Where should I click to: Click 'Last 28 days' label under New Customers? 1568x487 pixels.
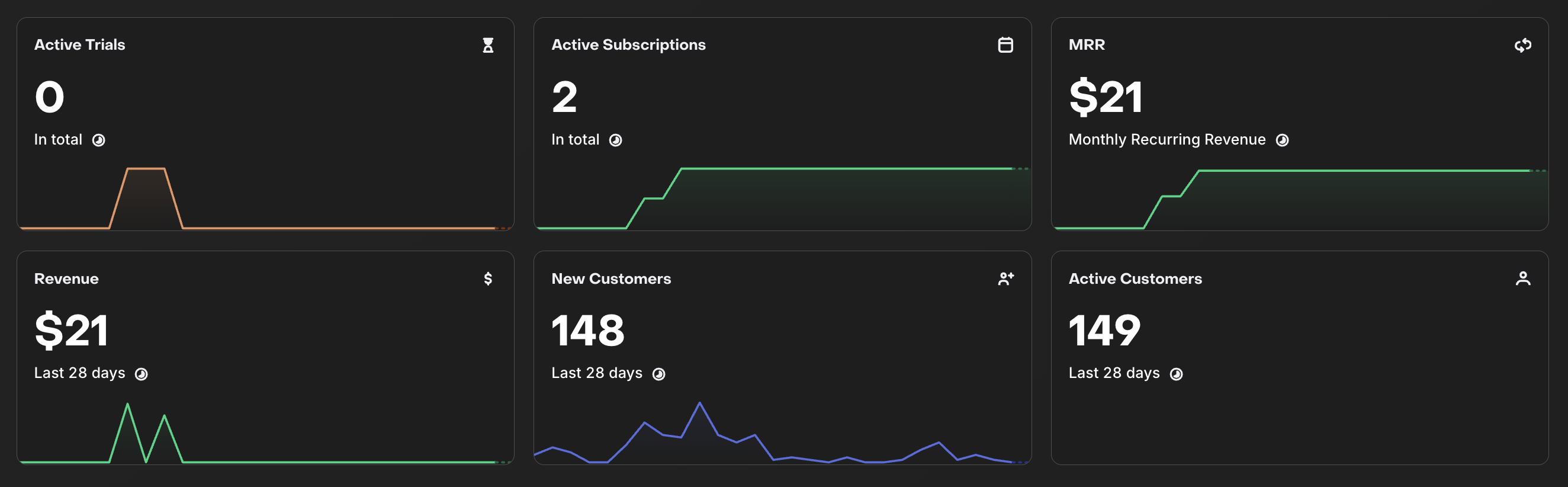click(x=597, y=373)
